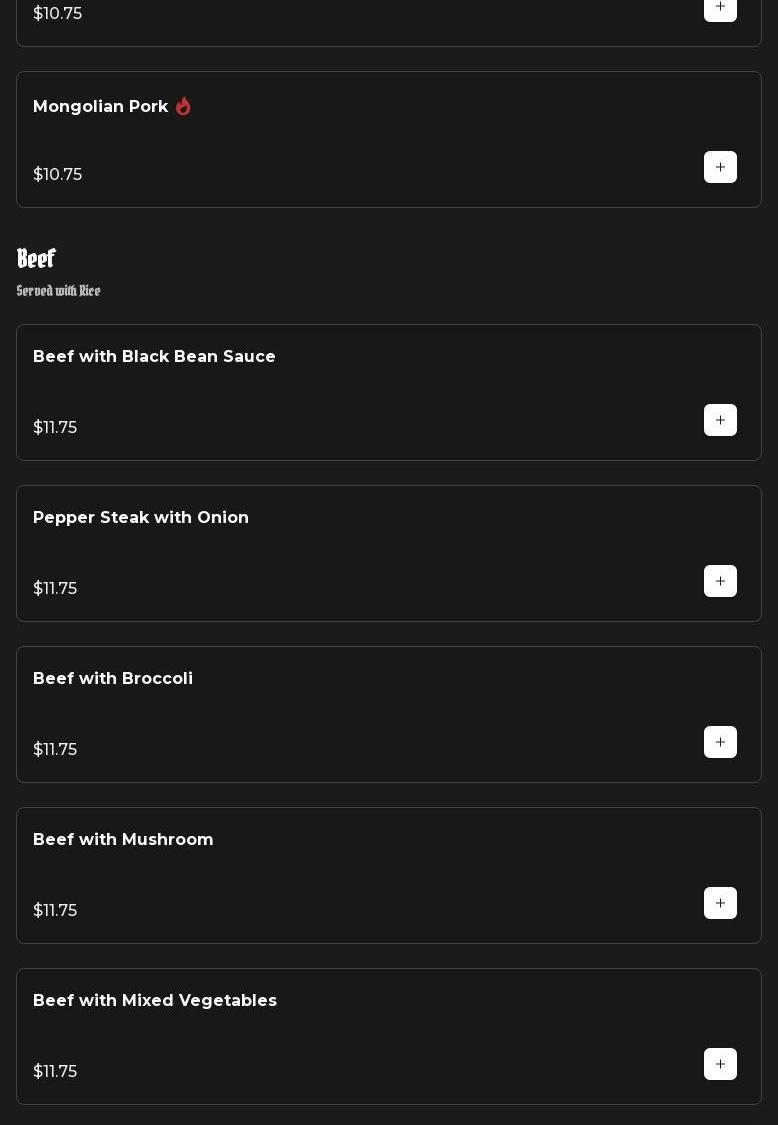This screenshot has height=1125, width=778.
Task: Select the Pepper Steak with Onion title
Action: tap(141, 518)
